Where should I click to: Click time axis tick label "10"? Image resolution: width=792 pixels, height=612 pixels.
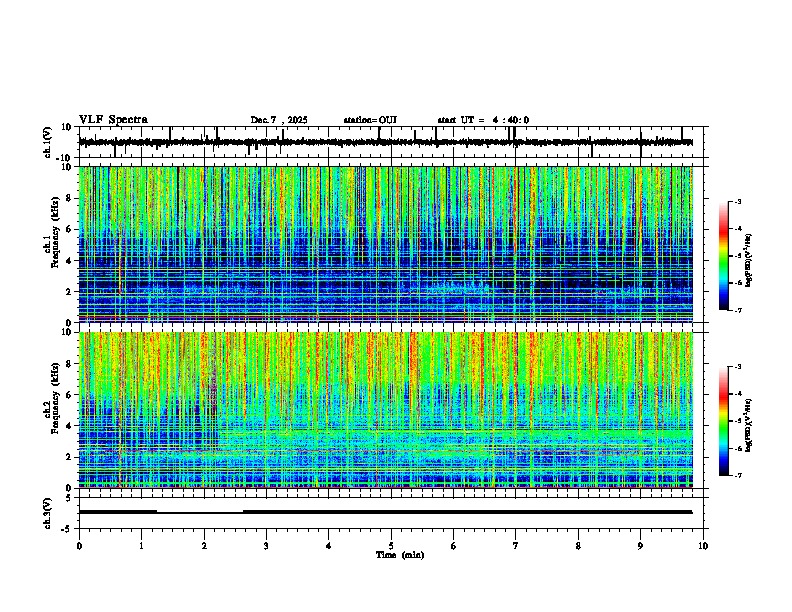pyautogui.click(x=703, y=546)
